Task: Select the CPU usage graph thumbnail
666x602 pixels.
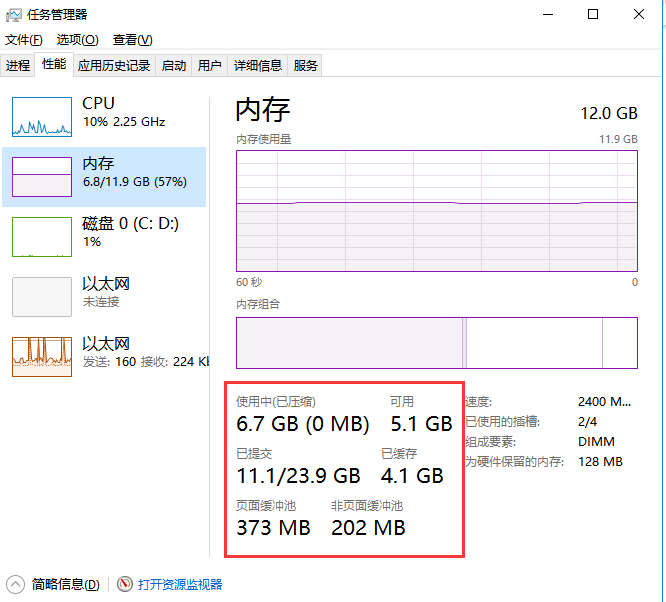Action: pos(41,117)
